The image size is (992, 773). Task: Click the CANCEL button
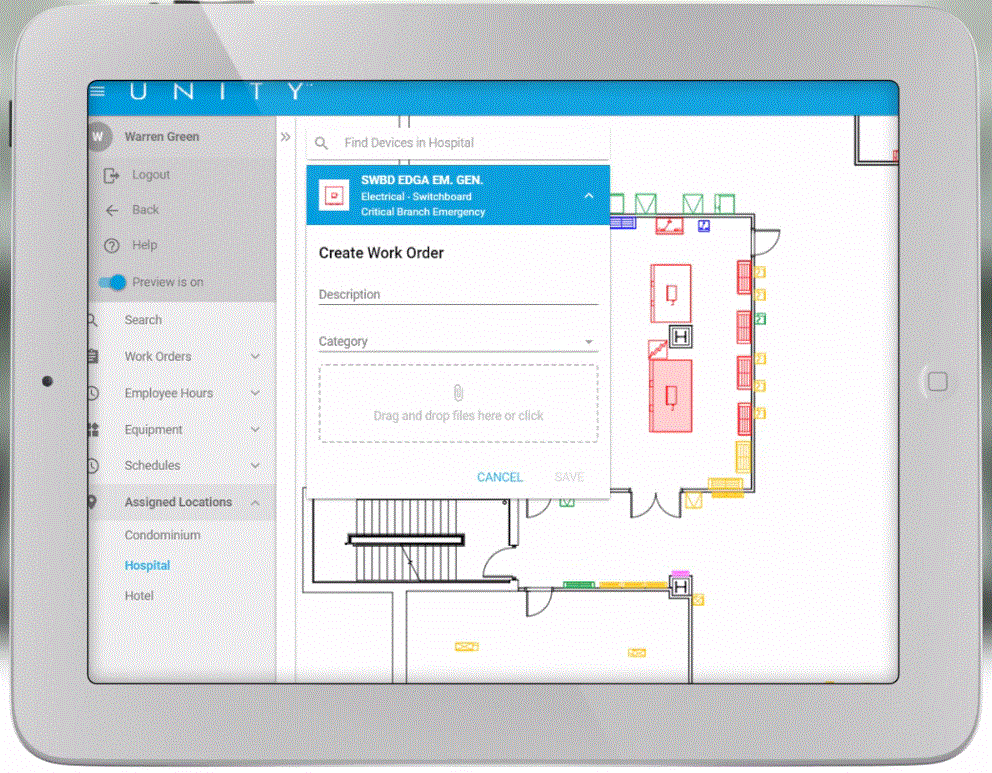tap(499, 477)
